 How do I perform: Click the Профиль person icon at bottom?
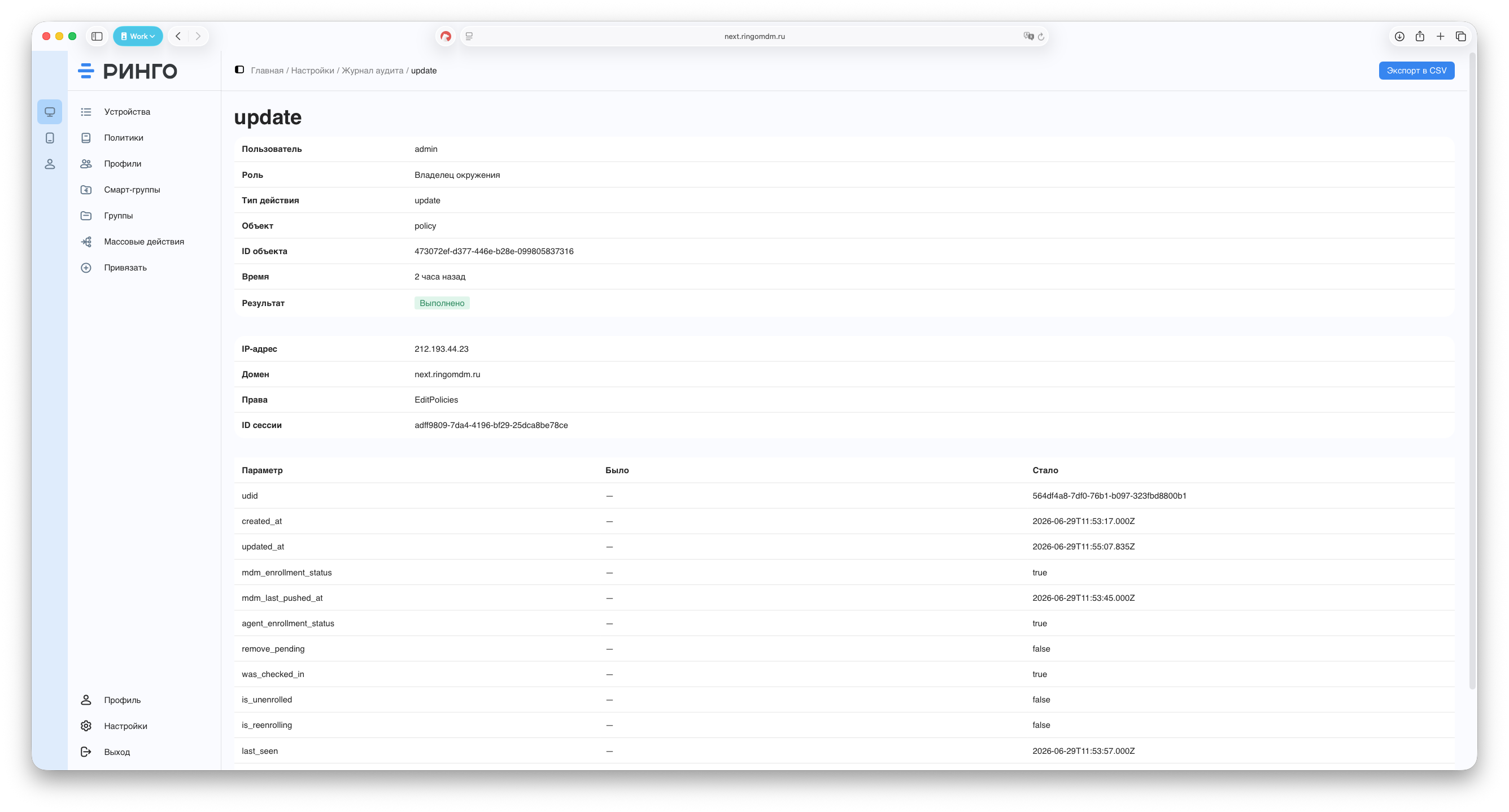click(86, 700)
